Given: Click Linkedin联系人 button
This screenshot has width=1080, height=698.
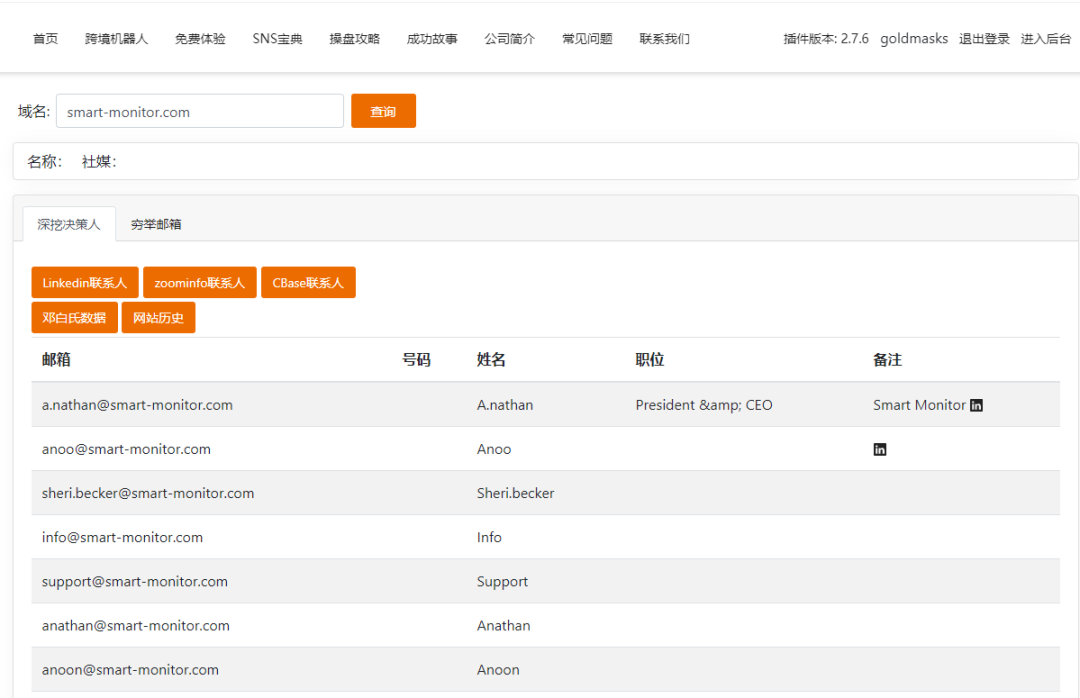Looking at the screenshot, I should tap(85, 283).
